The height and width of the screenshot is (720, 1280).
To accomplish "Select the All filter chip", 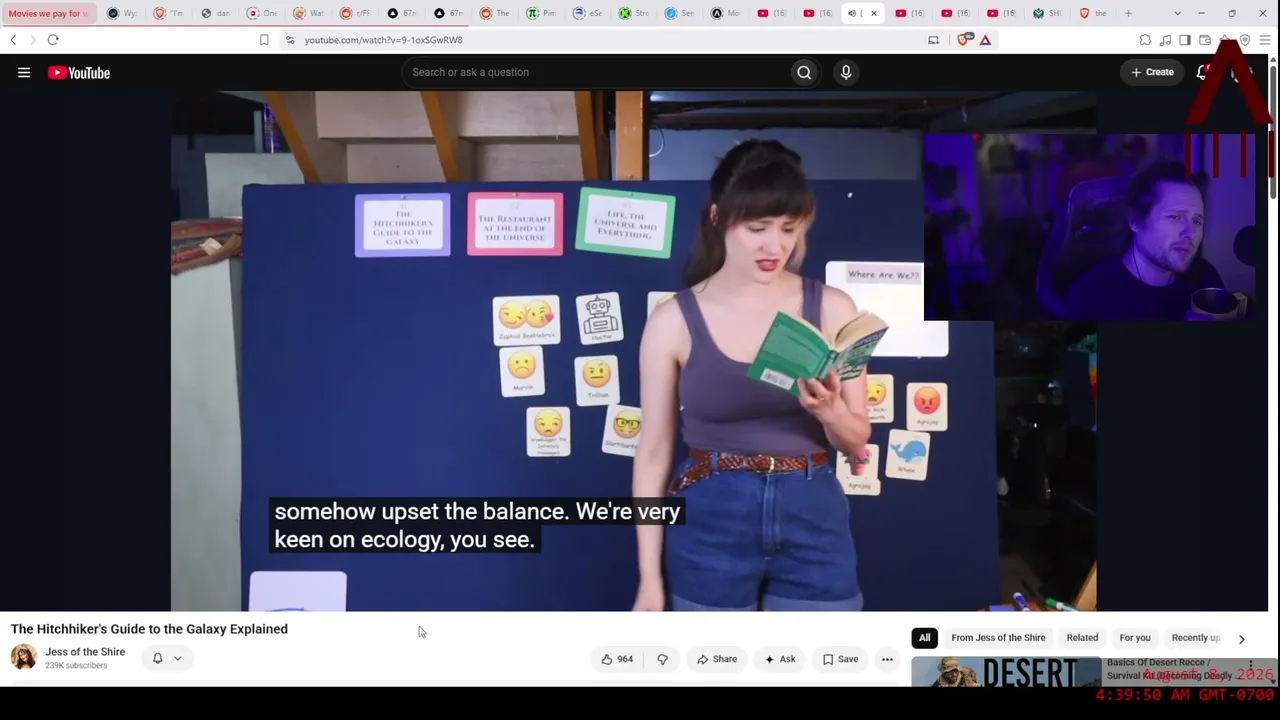I will [x=925, y=638].
